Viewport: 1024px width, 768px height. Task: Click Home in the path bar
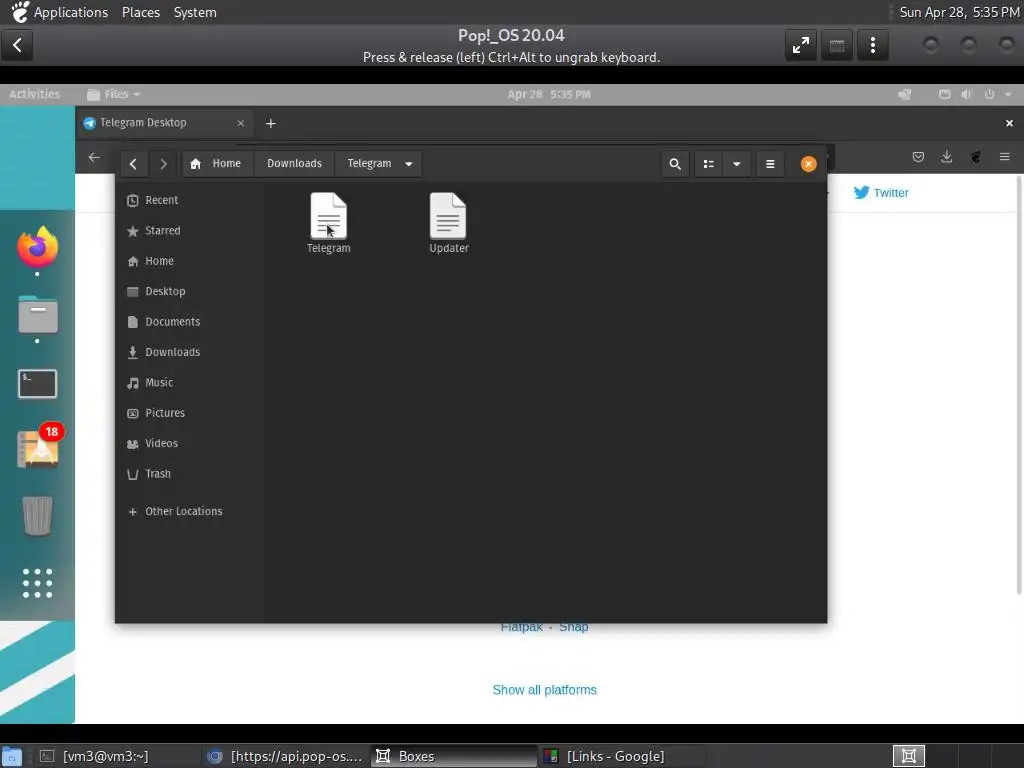(218, 164)
